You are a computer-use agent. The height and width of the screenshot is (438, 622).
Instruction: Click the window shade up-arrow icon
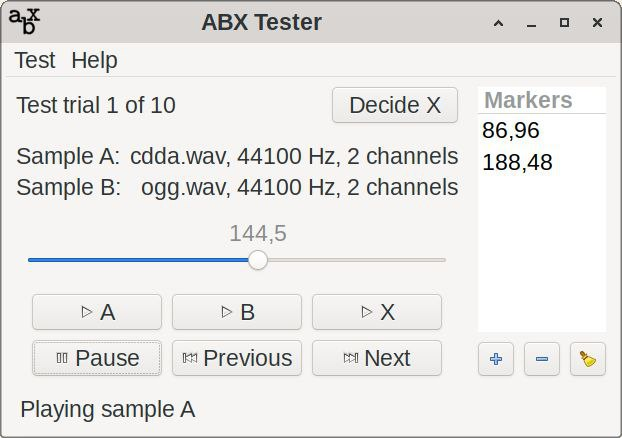[498, 23]
